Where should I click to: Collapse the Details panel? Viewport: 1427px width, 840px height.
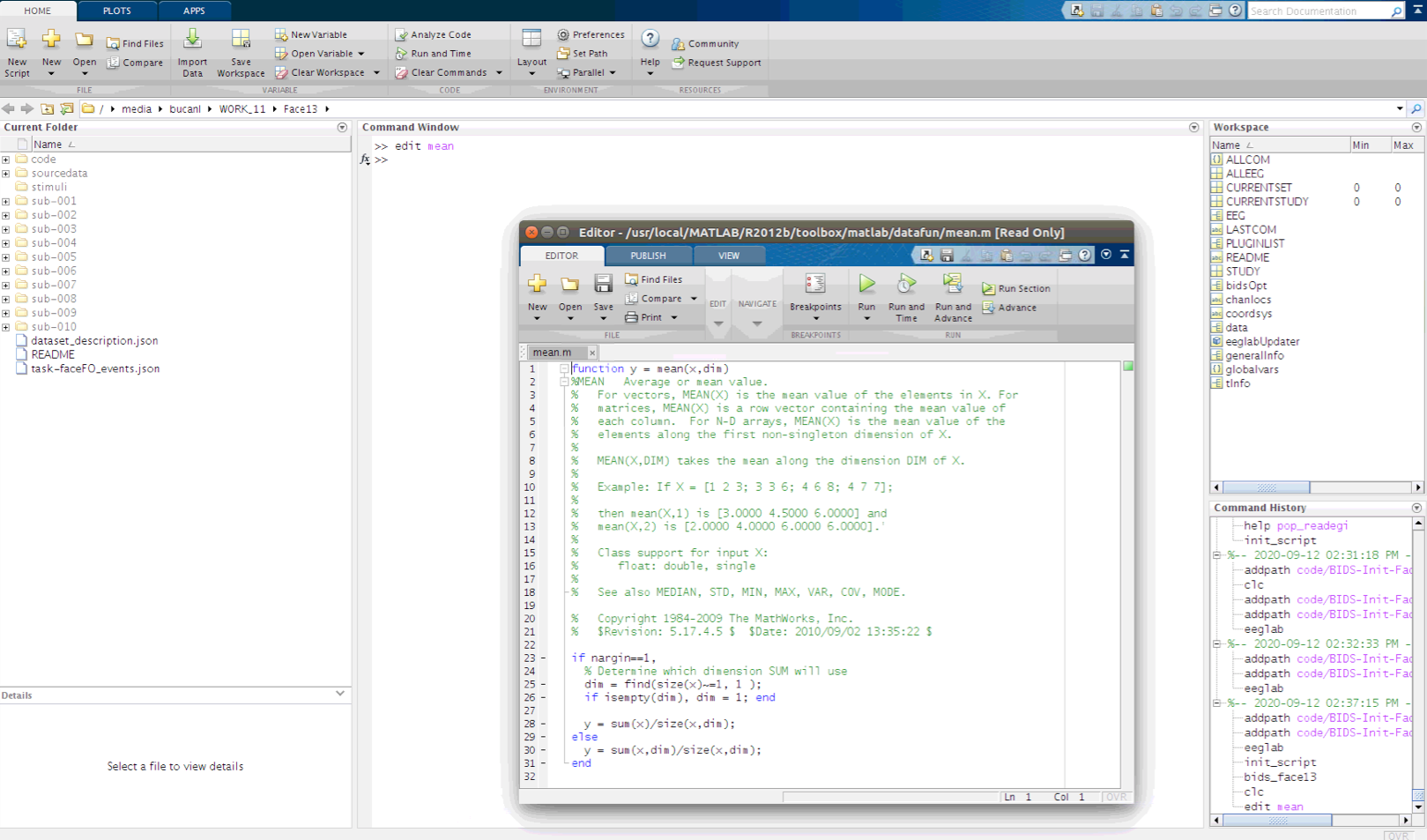[340, 694]
